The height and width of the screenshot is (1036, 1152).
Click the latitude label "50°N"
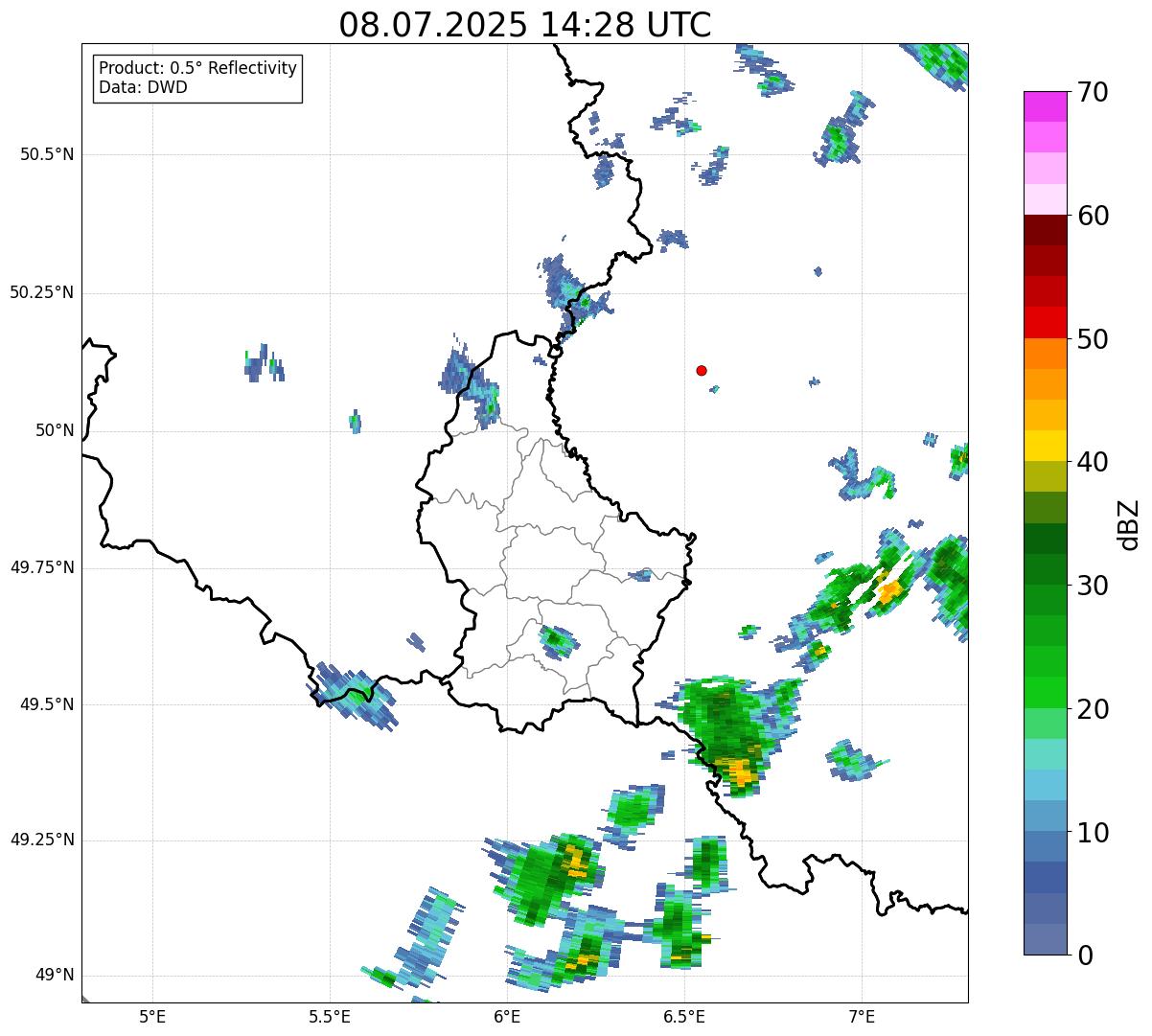point(55,431)
